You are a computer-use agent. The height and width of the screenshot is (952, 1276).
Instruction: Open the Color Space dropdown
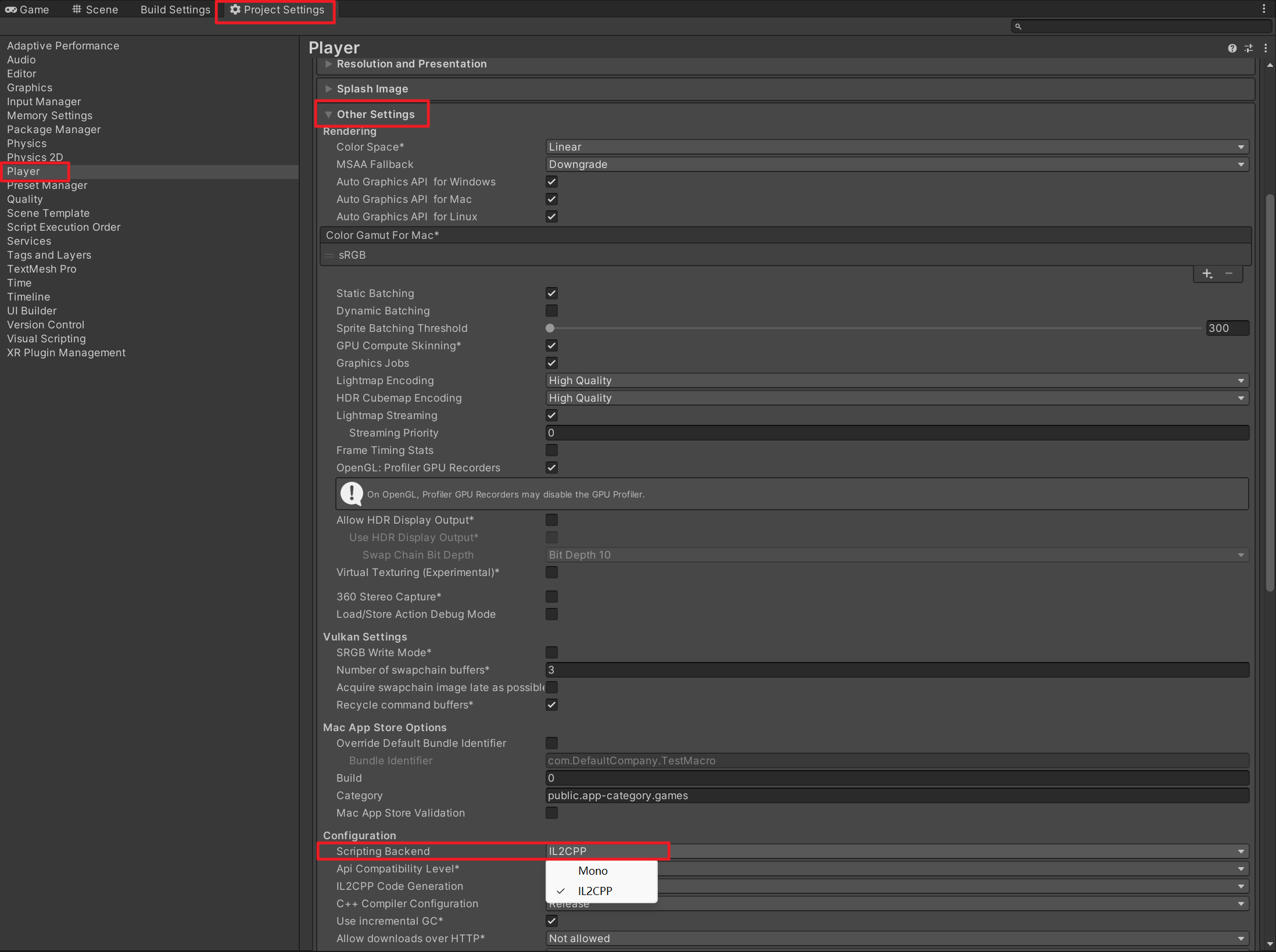tap(897, 147)
